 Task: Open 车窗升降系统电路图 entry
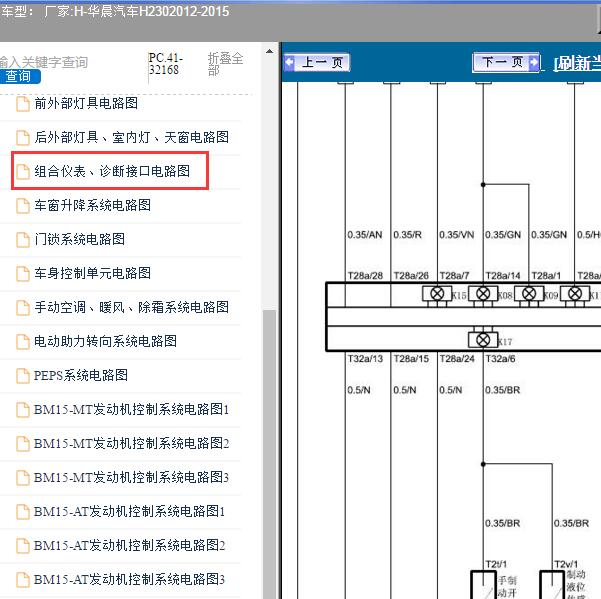[92, 205]
